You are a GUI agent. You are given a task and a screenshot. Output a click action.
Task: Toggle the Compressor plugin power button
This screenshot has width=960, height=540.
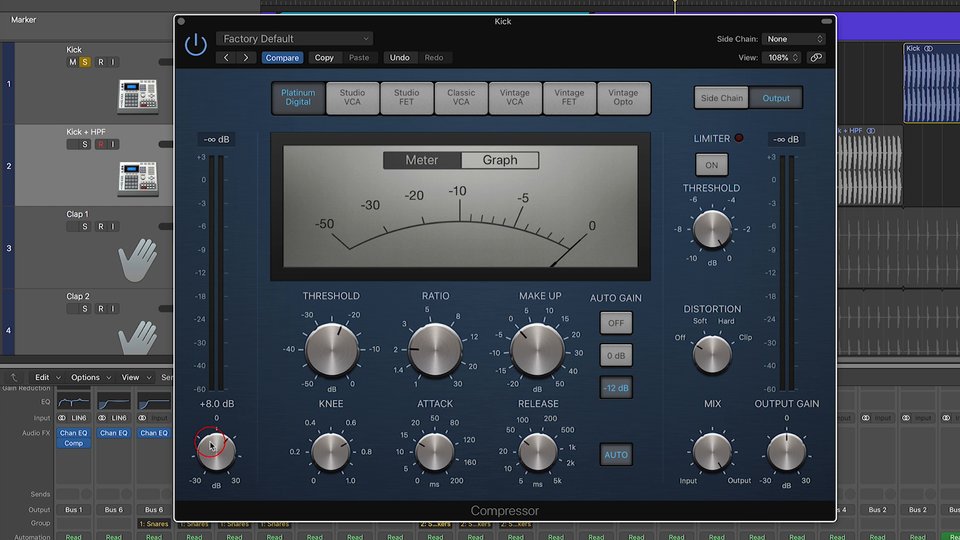tap(196, 45)
